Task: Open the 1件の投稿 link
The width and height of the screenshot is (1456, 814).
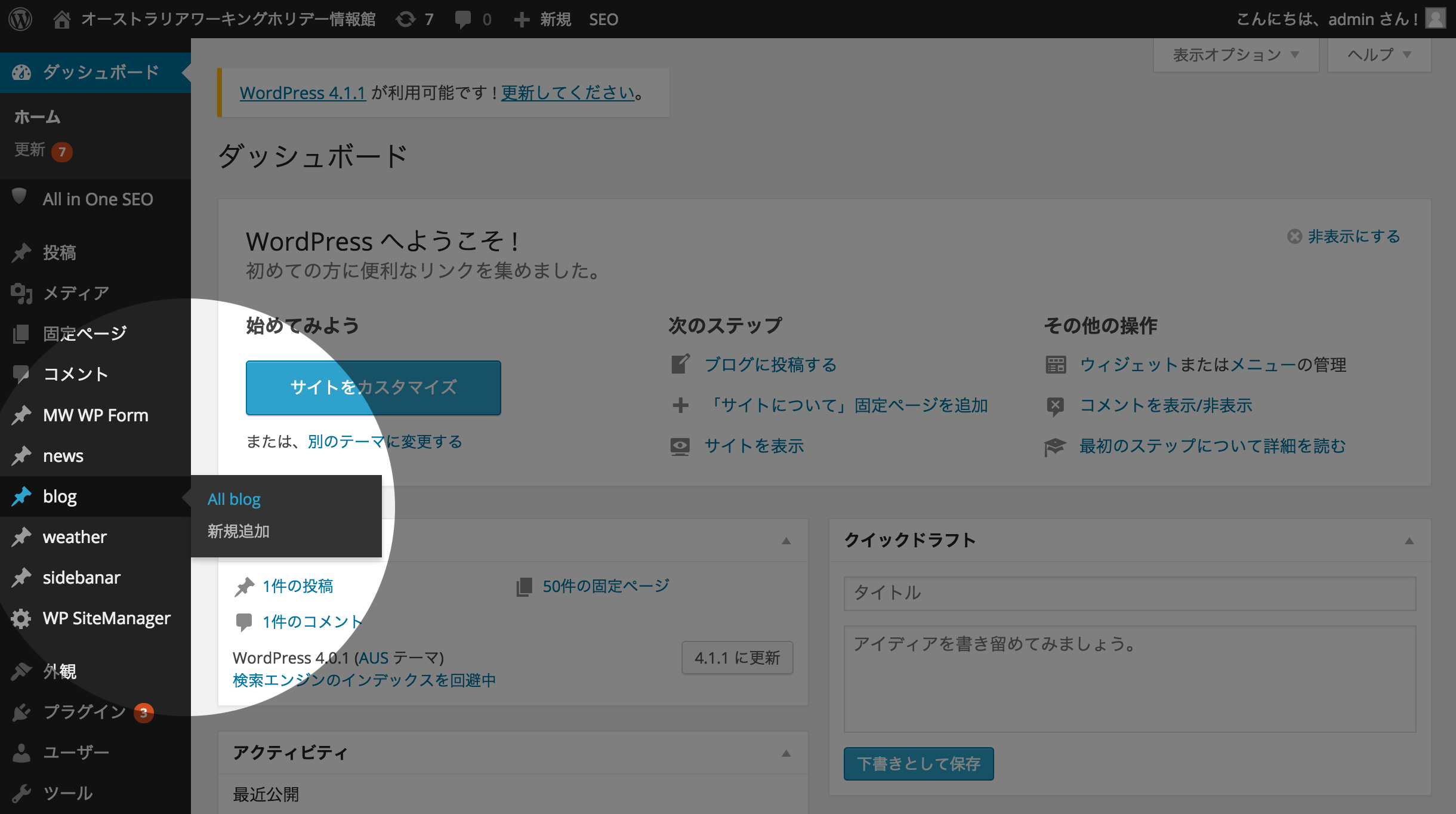Action: tap(298, 586)
